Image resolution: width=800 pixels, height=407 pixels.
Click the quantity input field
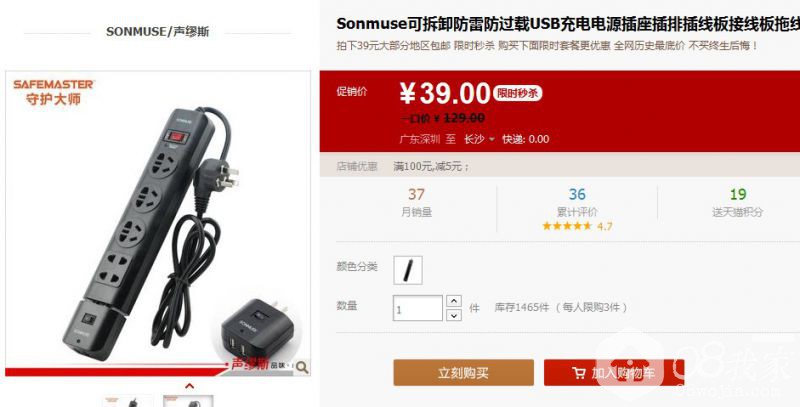click(x=417, y=308)
